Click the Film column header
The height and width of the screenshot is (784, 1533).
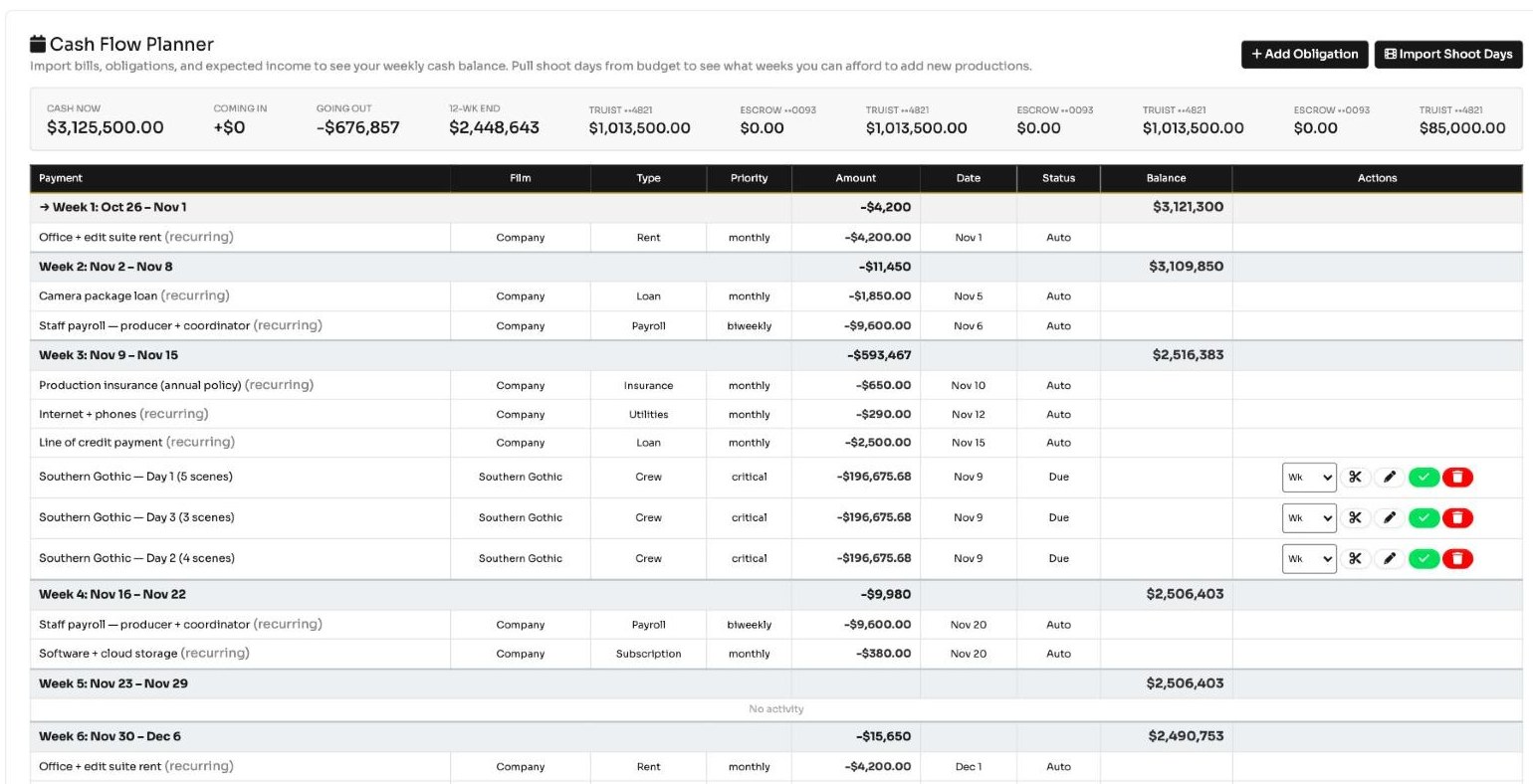click(521, 178)
